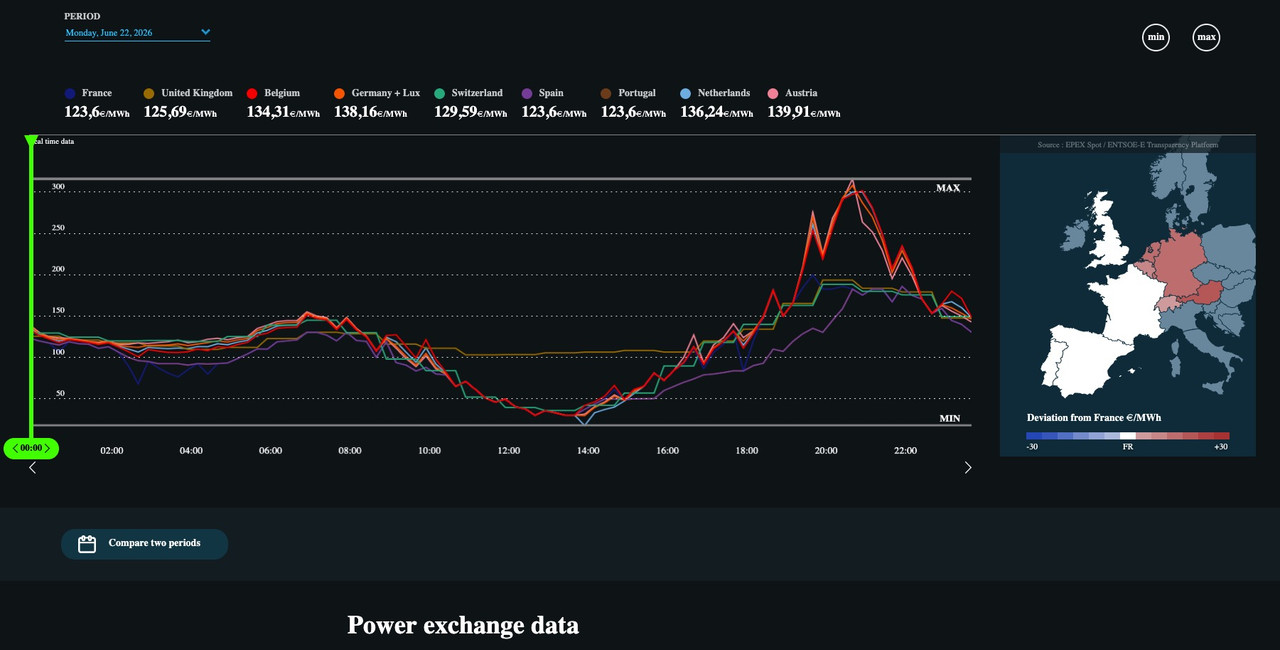1280x650 pixels.
Task: Toggle Portugal series brown dot
Action: (607, 93)
